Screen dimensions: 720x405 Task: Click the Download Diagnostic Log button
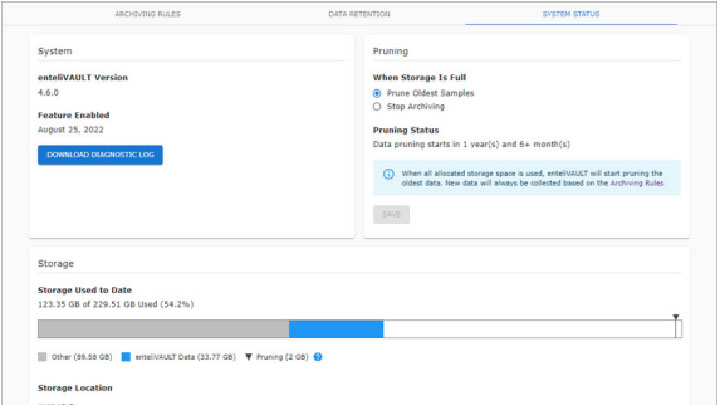click(100, 155)
